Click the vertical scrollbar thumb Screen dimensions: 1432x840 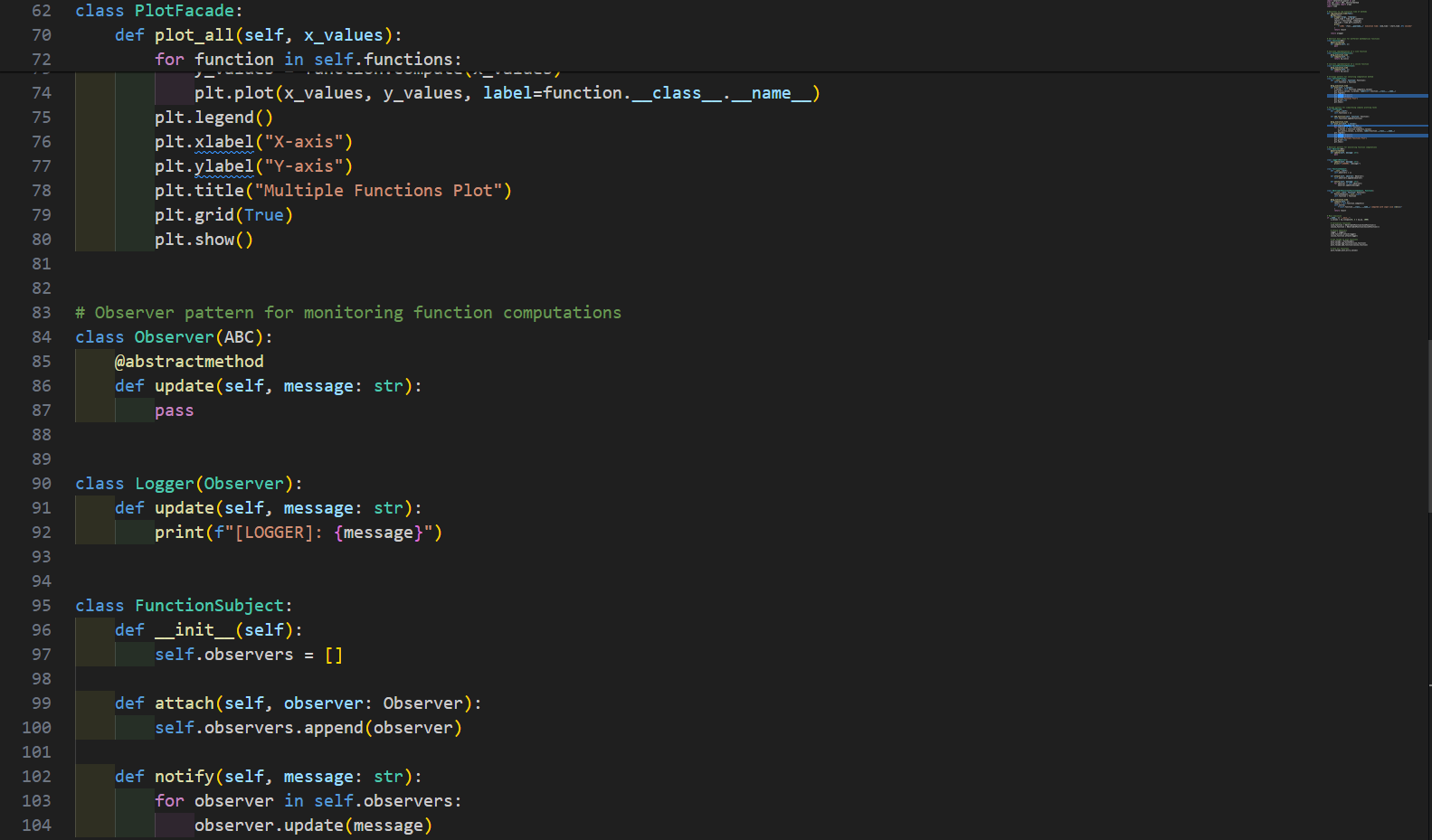click(1429, 425)
